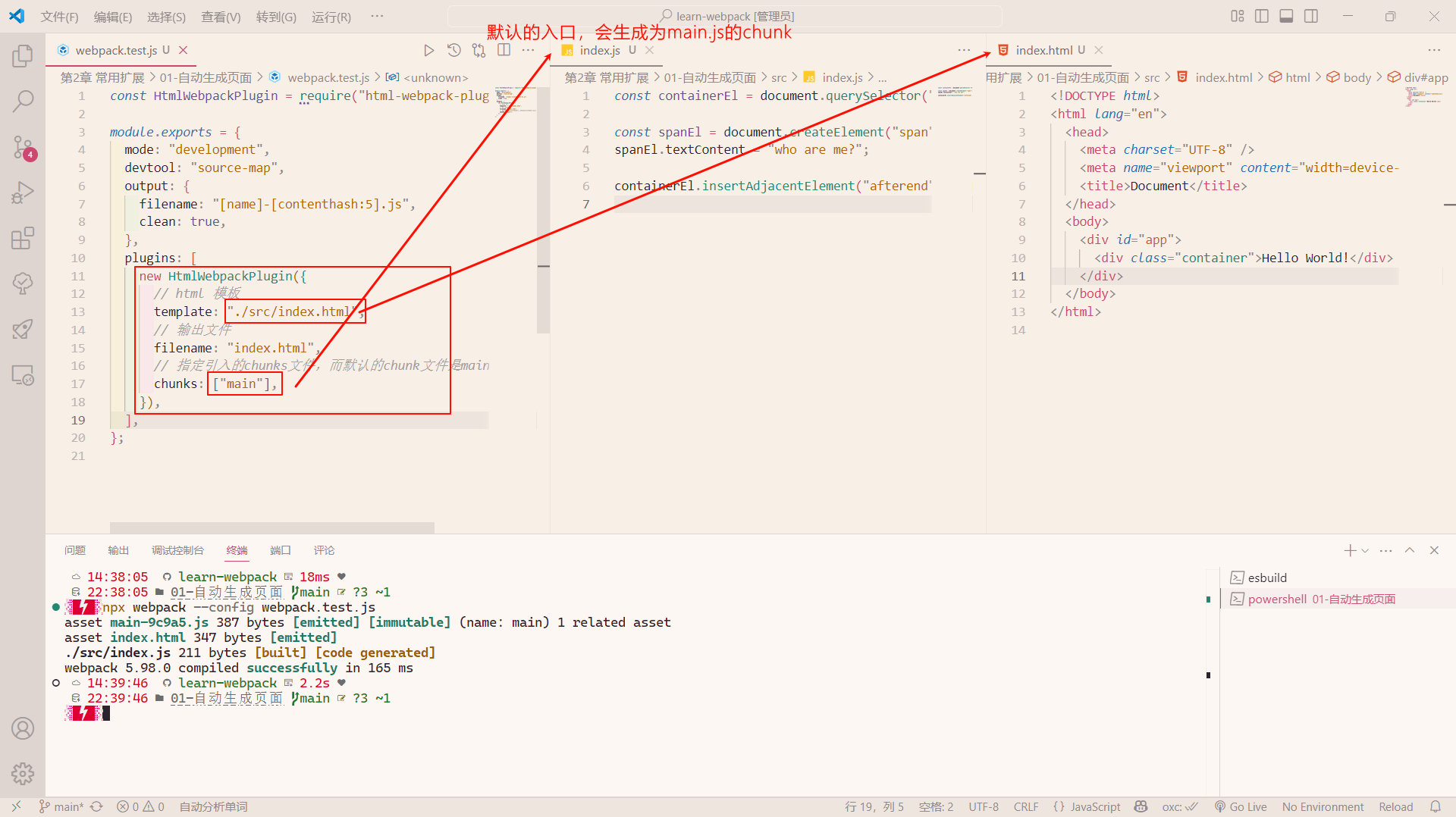The image size is (1456, 817).
Task: Open Source Control view with 4 badge
Action: point(23,147)
